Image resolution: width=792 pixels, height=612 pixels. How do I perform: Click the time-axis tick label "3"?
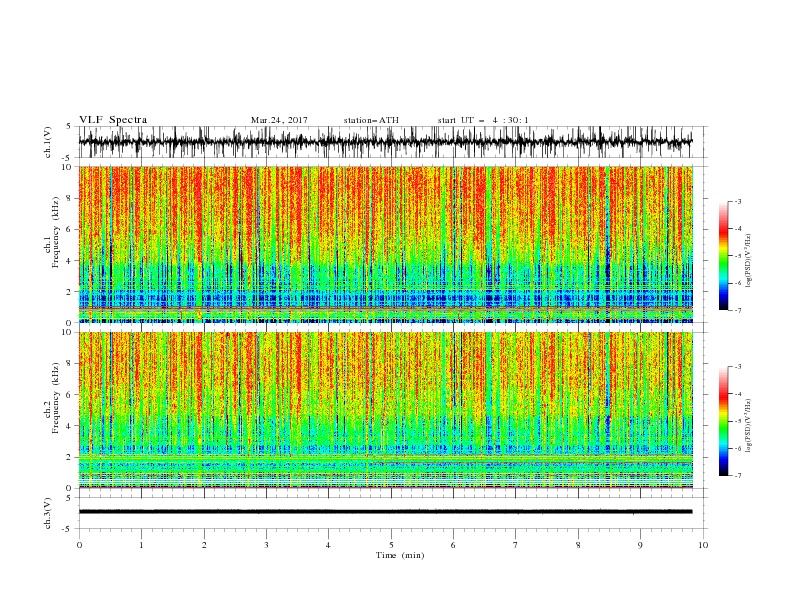pyautogui.click(x=266, y=545)
